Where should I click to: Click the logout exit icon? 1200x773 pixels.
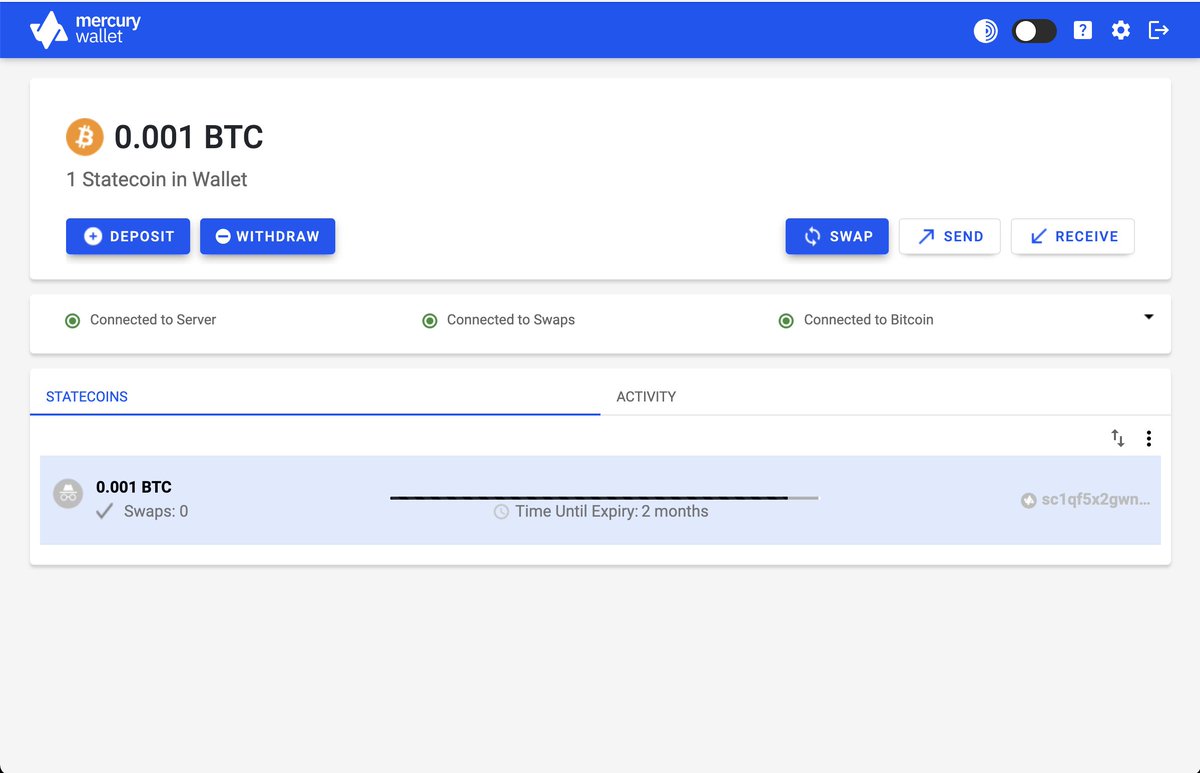tap(1159, 30)
